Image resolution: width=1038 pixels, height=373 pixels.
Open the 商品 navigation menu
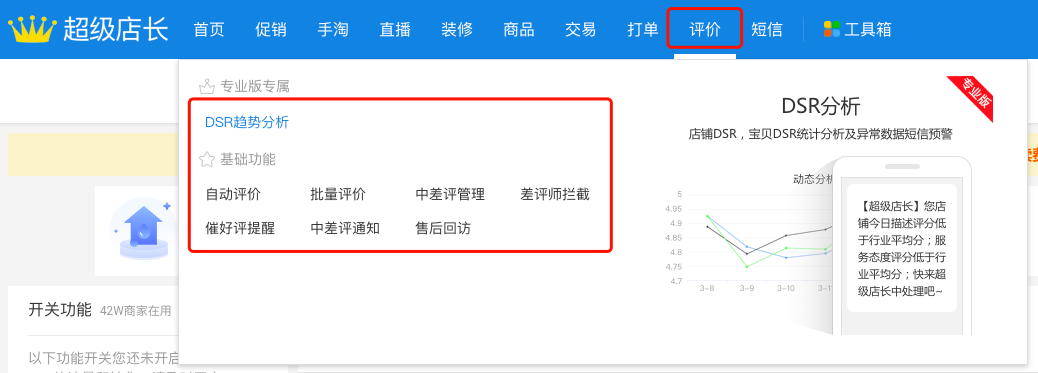click(518, 29)
